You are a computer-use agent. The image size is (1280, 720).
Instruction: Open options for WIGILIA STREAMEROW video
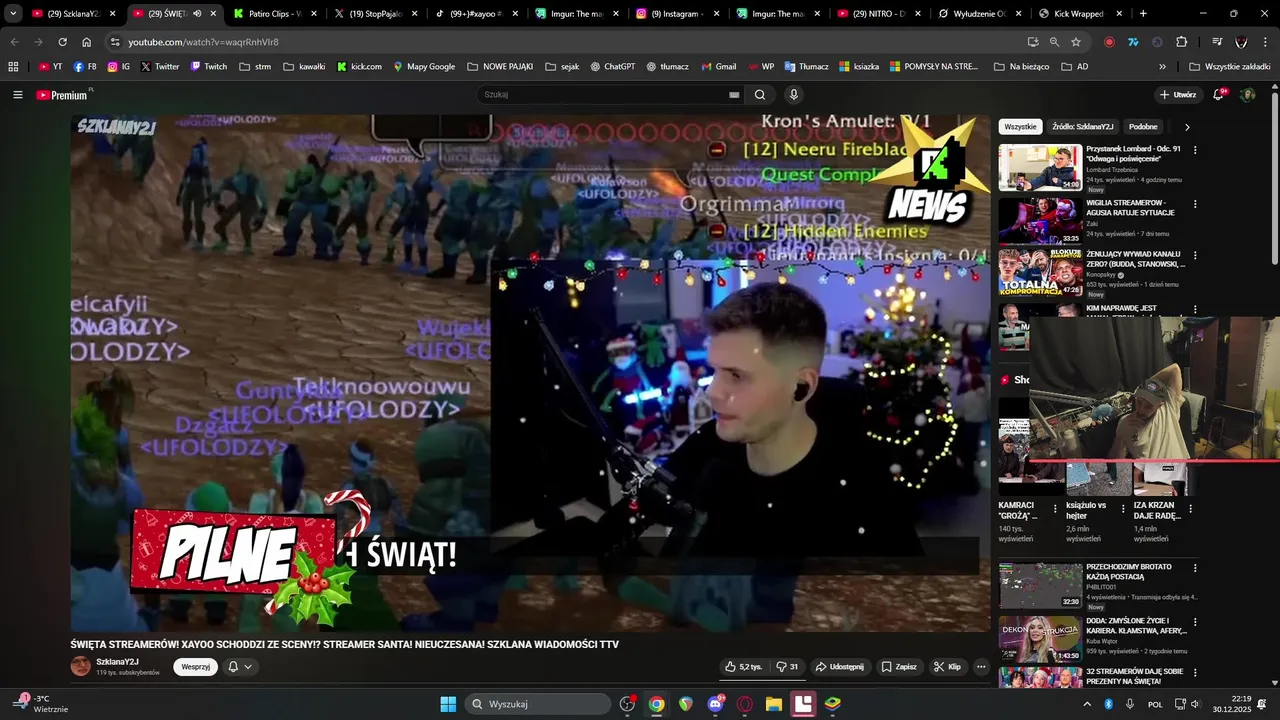point(1194,205)
